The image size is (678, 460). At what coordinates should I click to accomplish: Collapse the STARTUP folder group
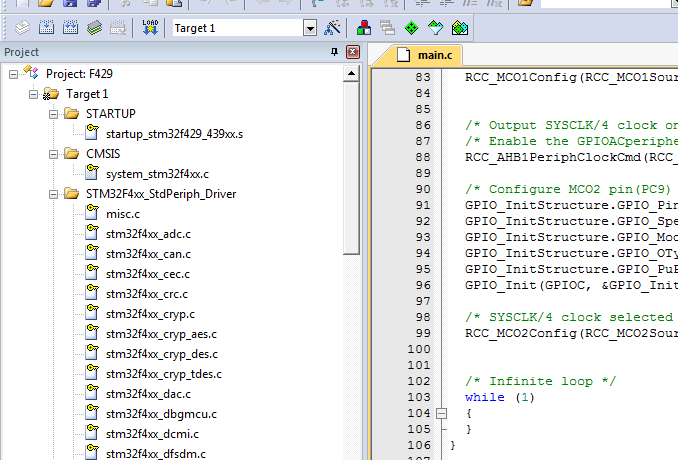tap(53, 114)
